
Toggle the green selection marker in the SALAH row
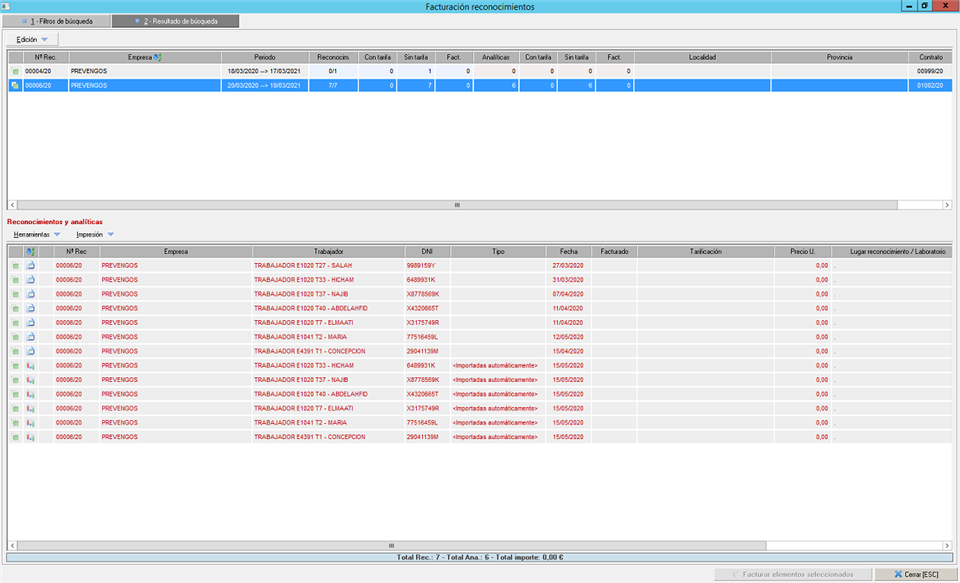click(x=15, y=265)
